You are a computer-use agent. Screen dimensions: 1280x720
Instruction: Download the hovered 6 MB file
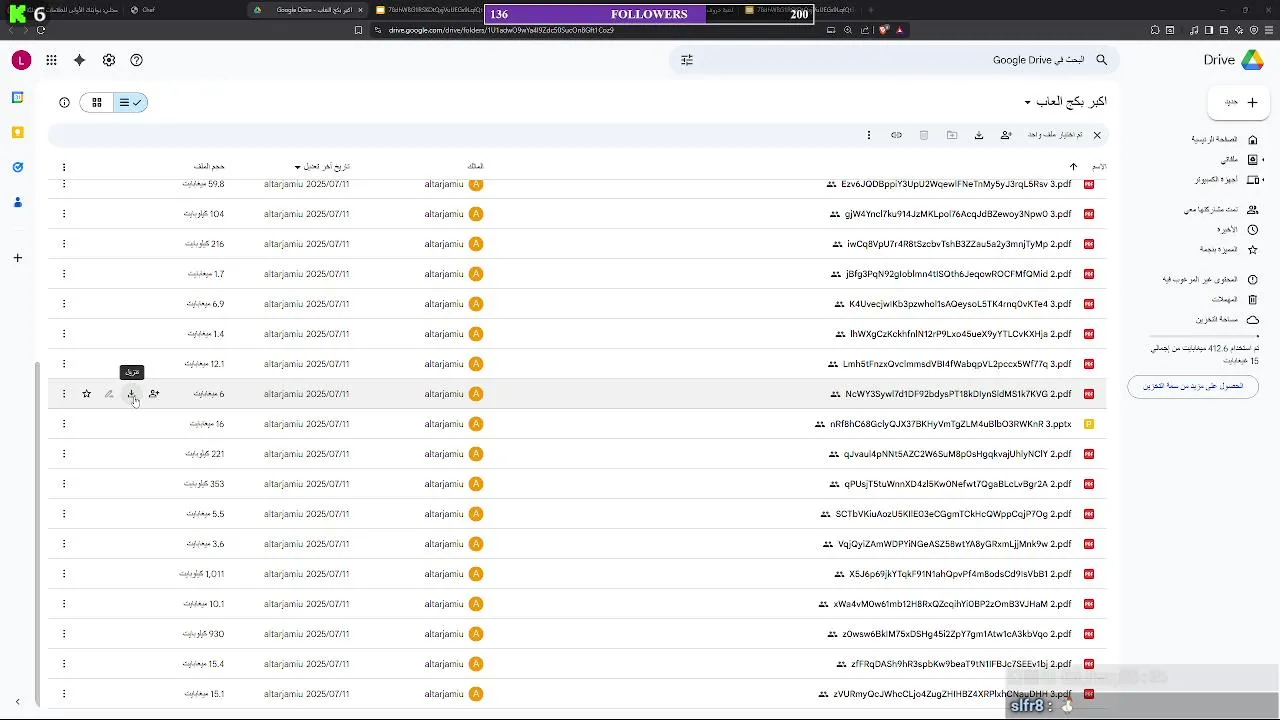point(131,394)
